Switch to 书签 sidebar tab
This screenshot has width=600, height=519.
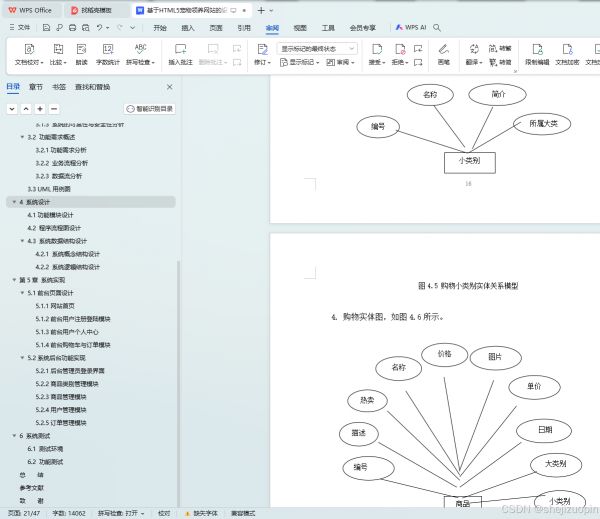(x=59, y=87)
